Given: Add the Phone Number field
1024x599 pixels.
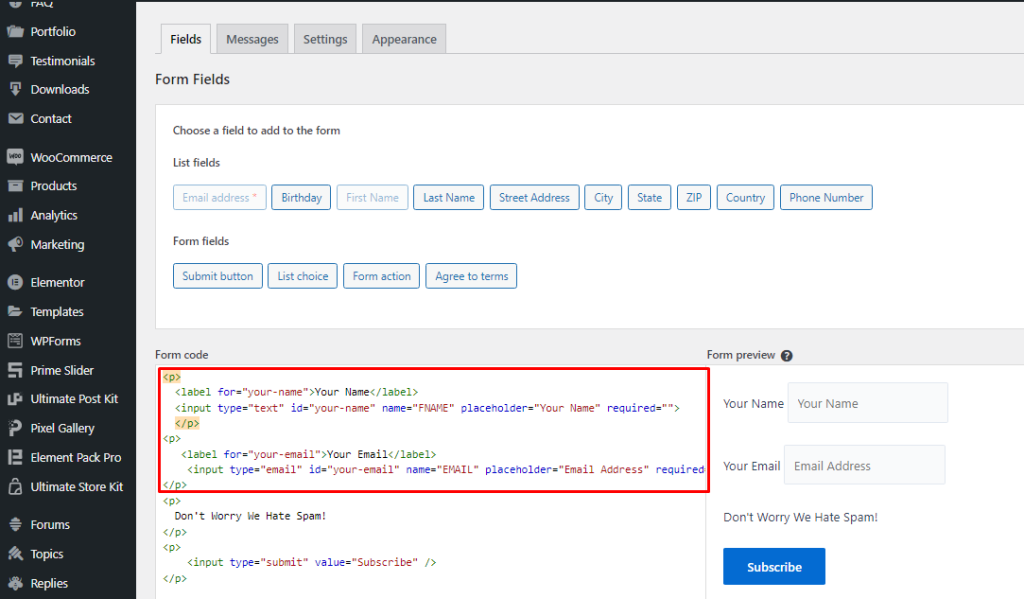Looking at the screenshot, I should pos(826,197).
